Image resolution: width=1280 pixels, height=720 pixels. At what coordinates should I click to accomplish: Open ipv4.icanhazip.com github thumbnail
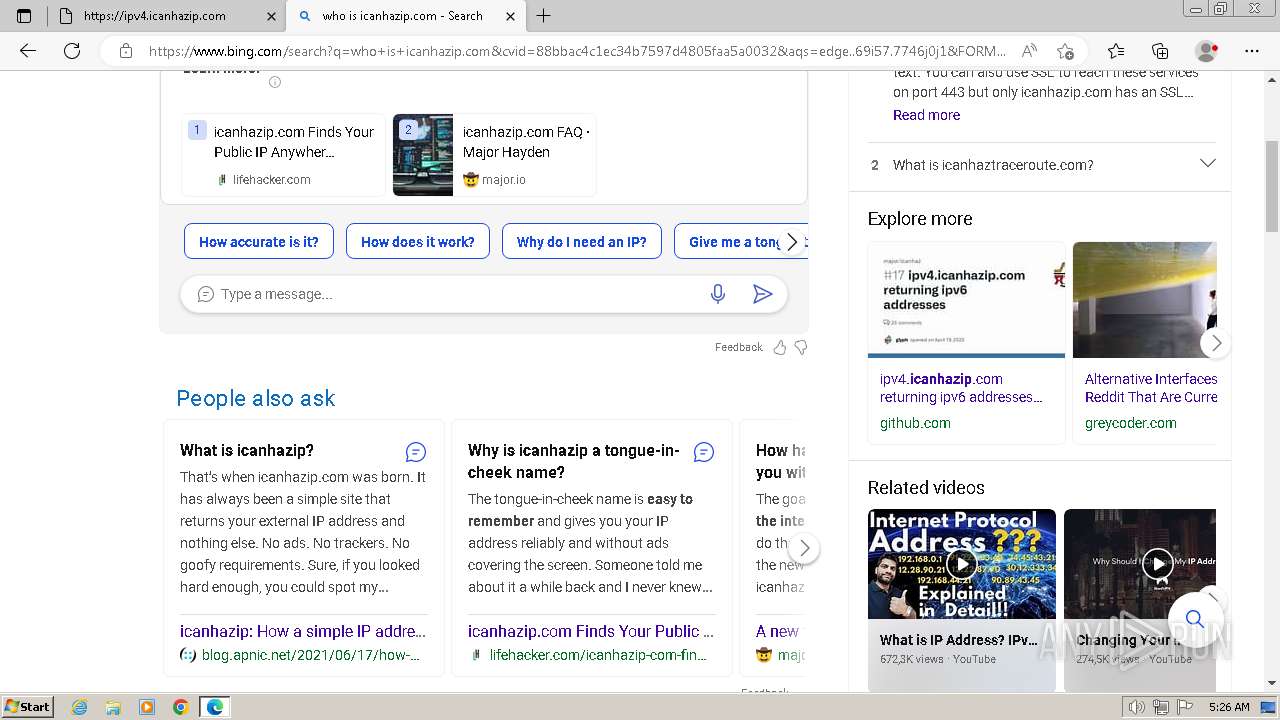(x=966, y=300)
